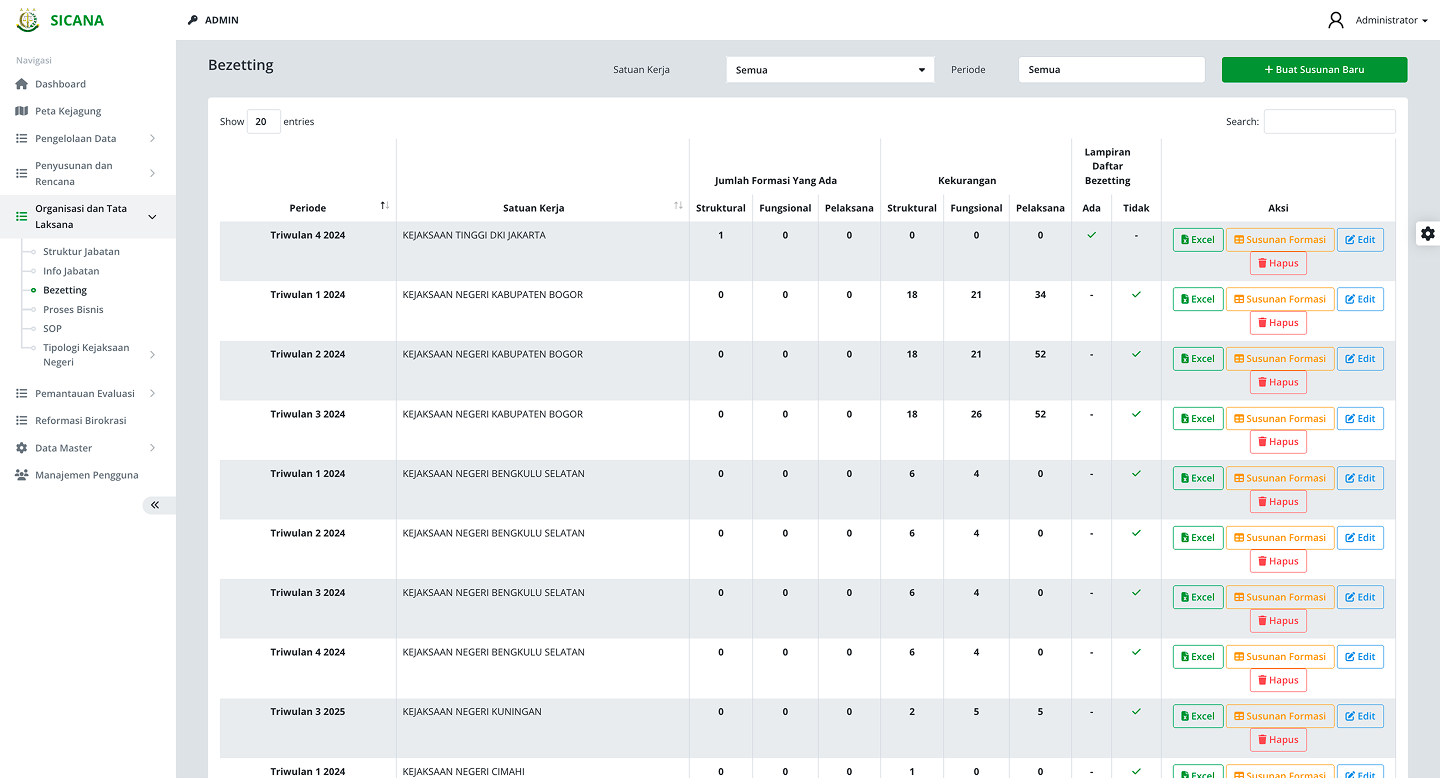Click Lampiran Ada checkmark for DKI Jakarta
The width and height of the screenshot is (1440, 778).
coord(1091,235)
